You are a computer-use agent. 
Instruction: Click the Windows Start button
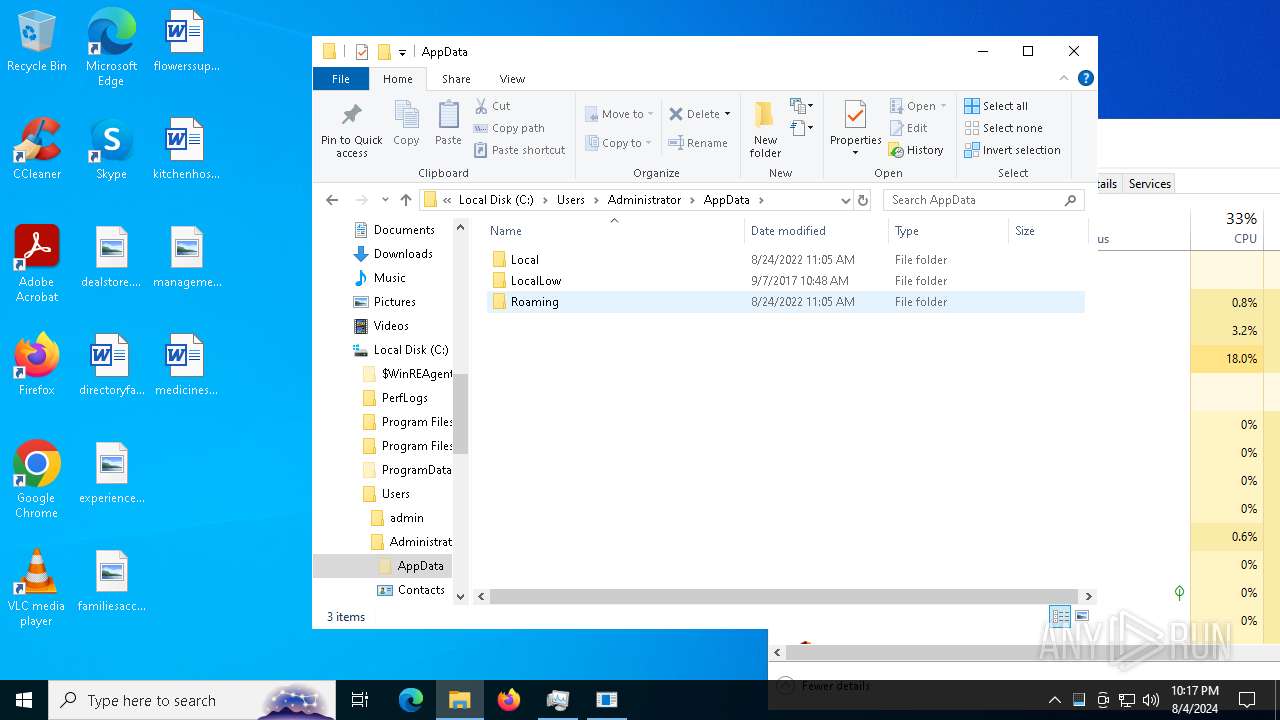click(24, 700)
